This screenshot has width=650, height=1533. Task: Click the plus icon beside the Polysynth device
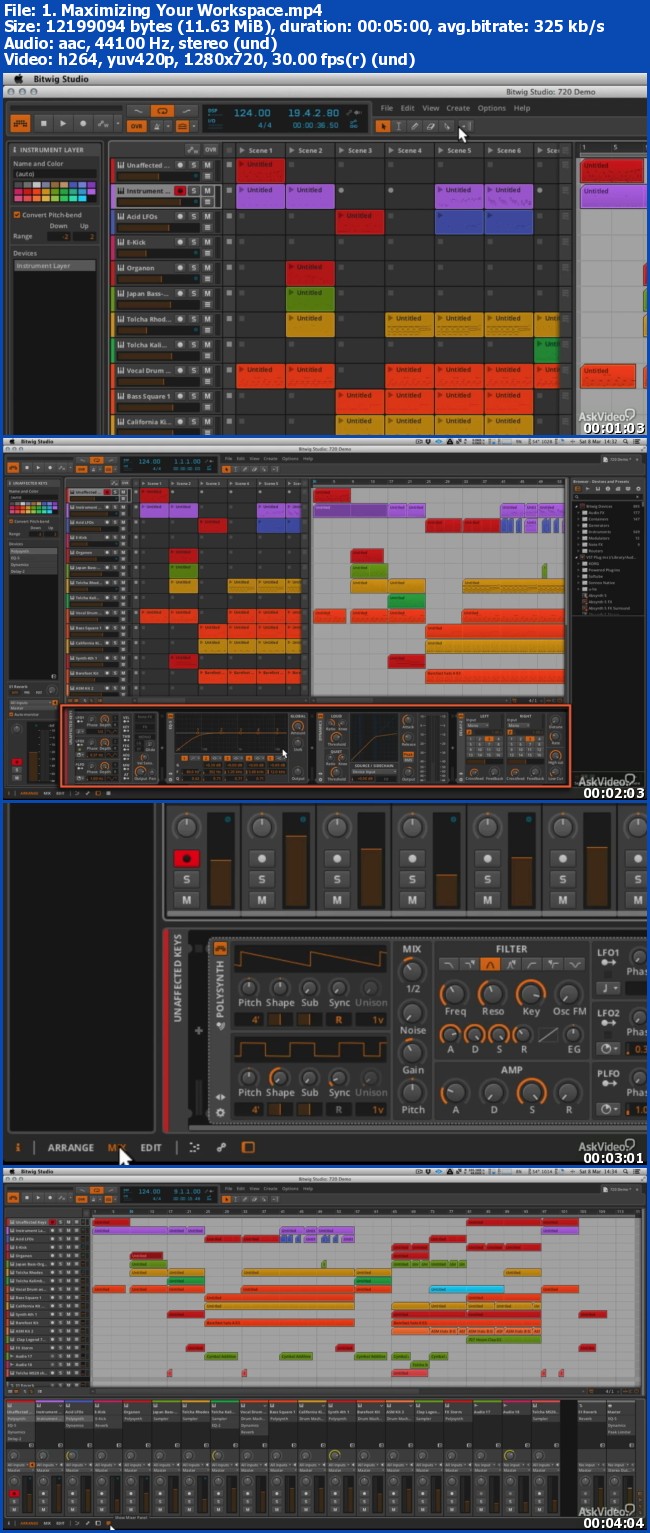click(x=198, y=1028)
